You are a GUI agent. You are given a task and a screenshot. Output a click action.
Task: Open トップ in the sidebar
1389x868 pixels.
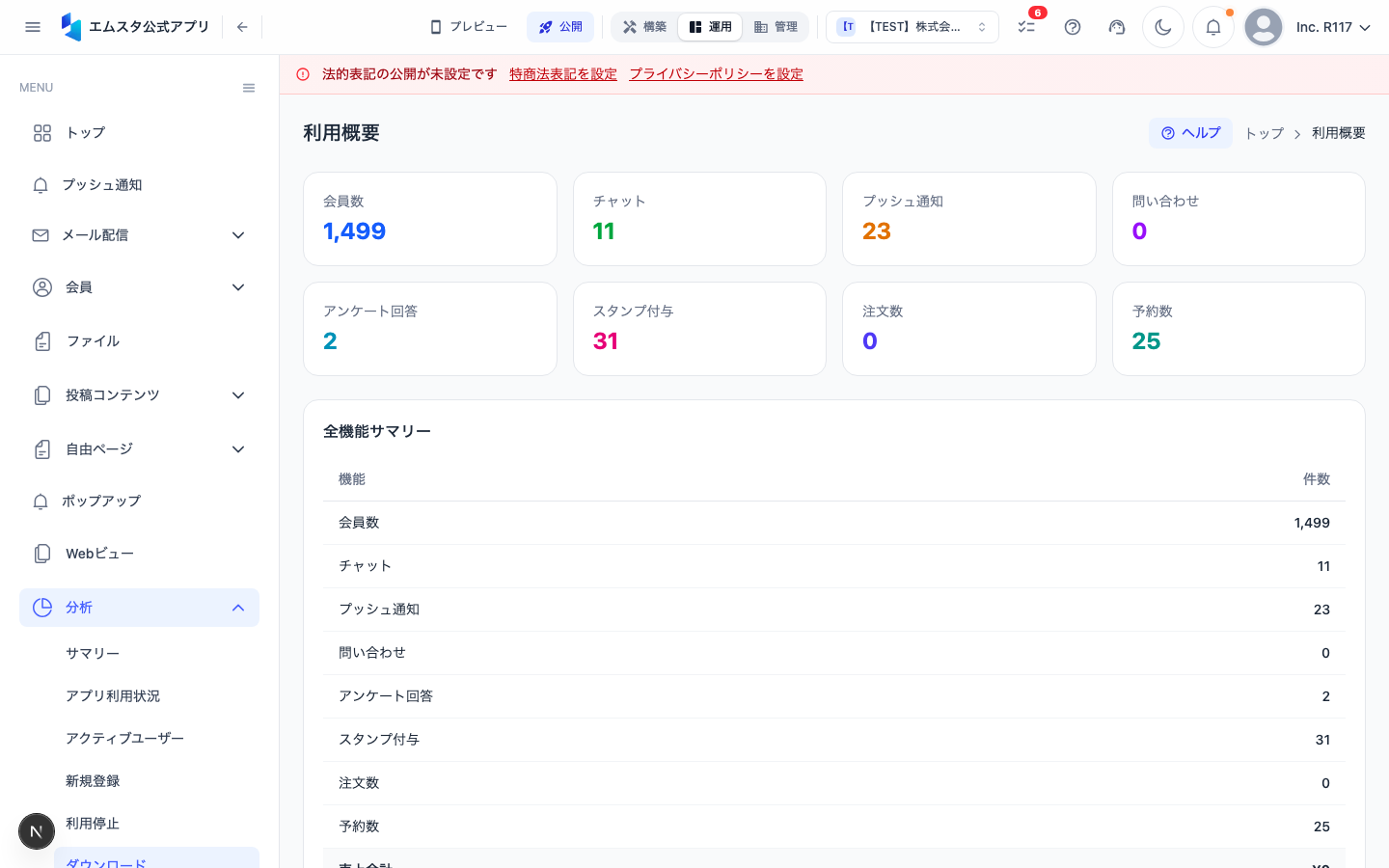tap(139, 133)
